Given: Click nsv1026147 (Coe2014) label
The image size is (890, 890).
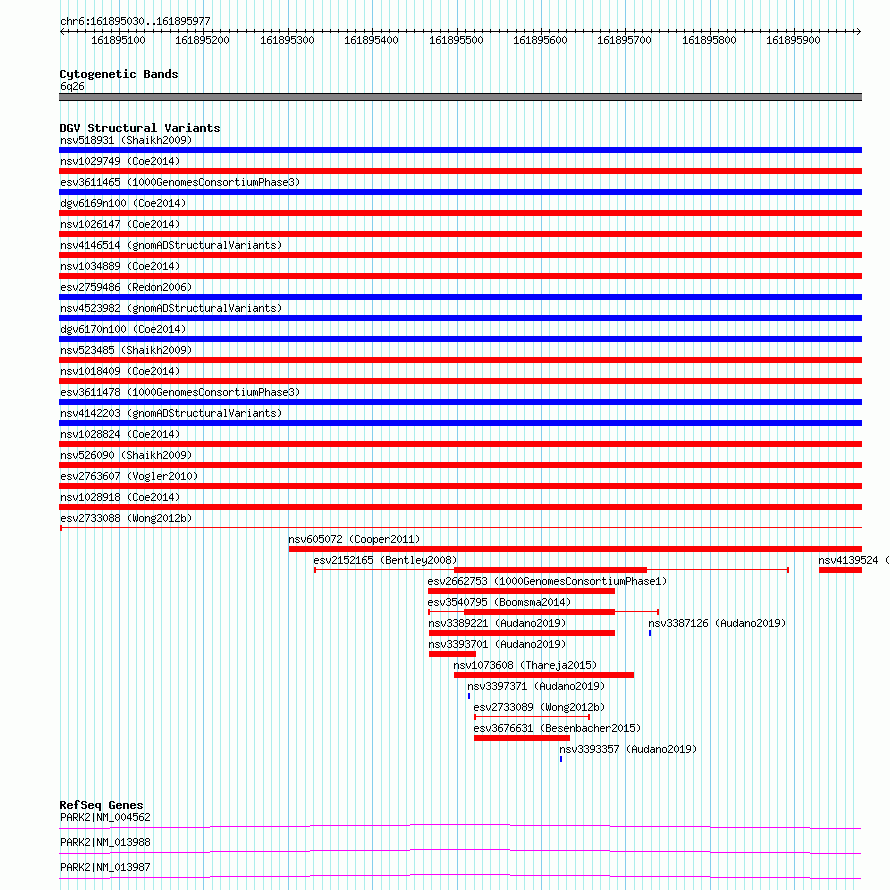Looking at the screenshot, I should 120,224.
